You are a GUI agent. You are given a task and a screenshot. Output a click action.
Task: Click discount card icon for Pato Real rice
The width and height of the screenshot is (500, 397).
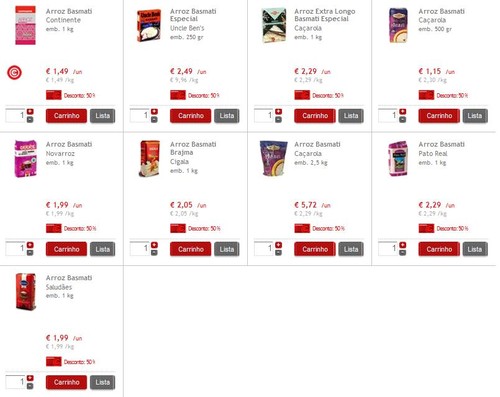tap(426, 228)
